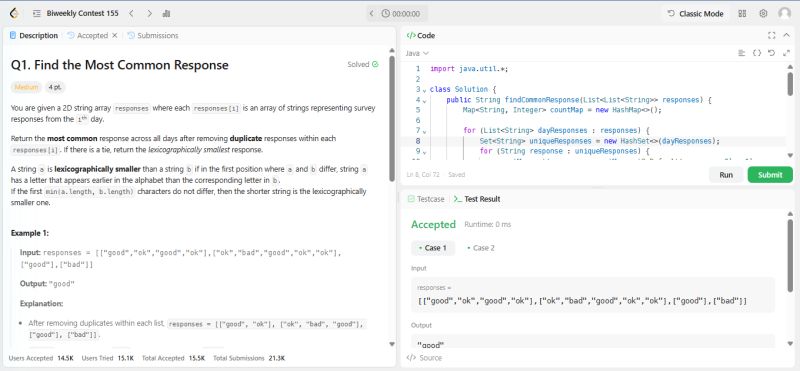Screen dimensions: 800x371
Task: Switch layout using the Classic Mode button
Action: tap(695, 14)
